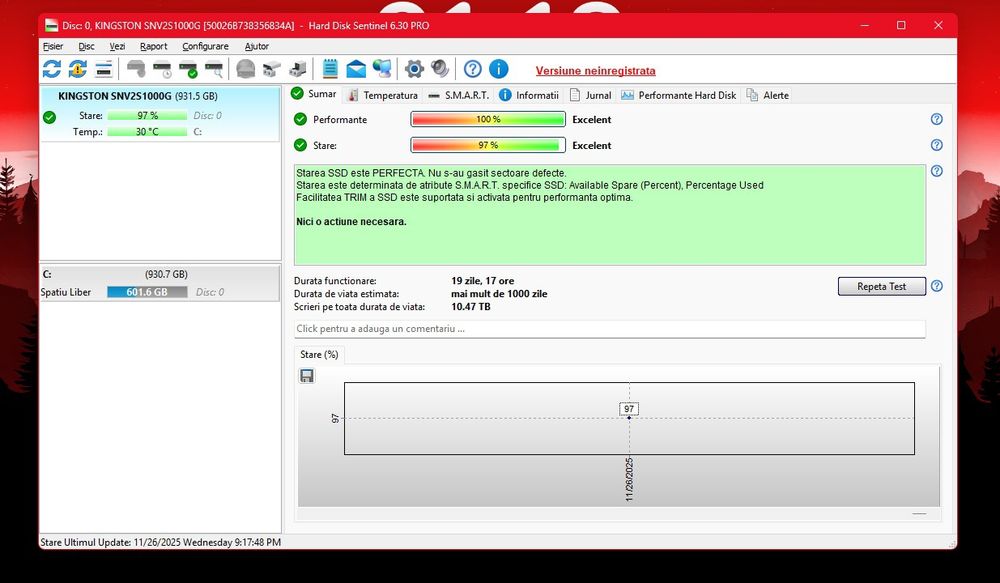The image size is (1000, 583).
Task: Click 'mai mult de 1000 zile' value
Action: pos(499,294)
